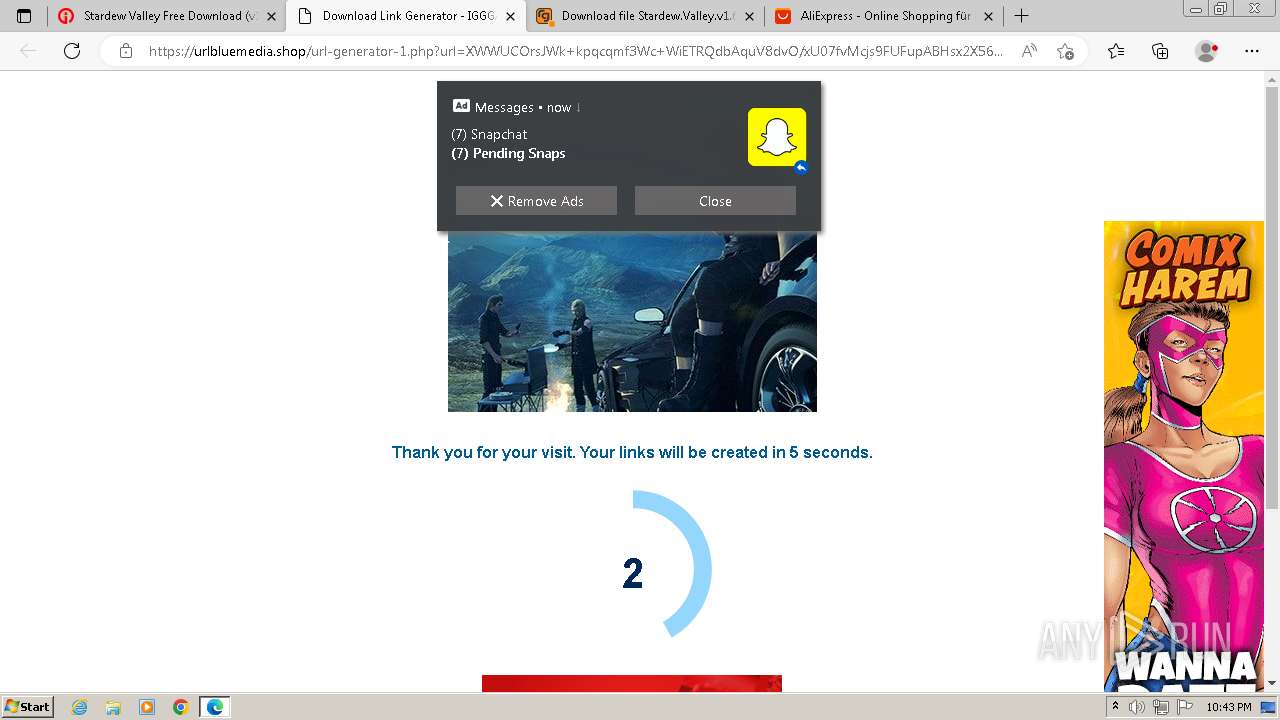1280x720 pixels.
Task: Click the scrollbar down arrow
Action: 1272,683
